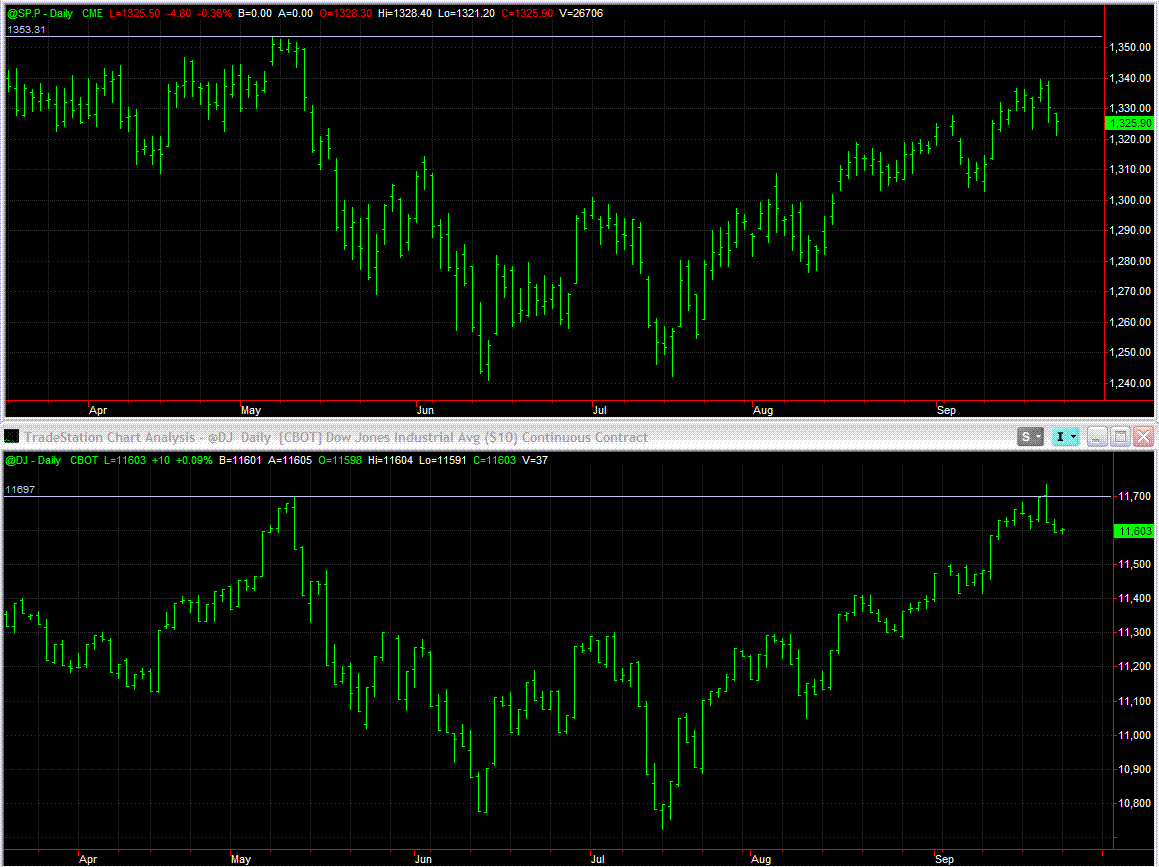The width and height of the screenshot is (1159, 867).
Task: Click the O=11598 open value
Action: (340, 460)
